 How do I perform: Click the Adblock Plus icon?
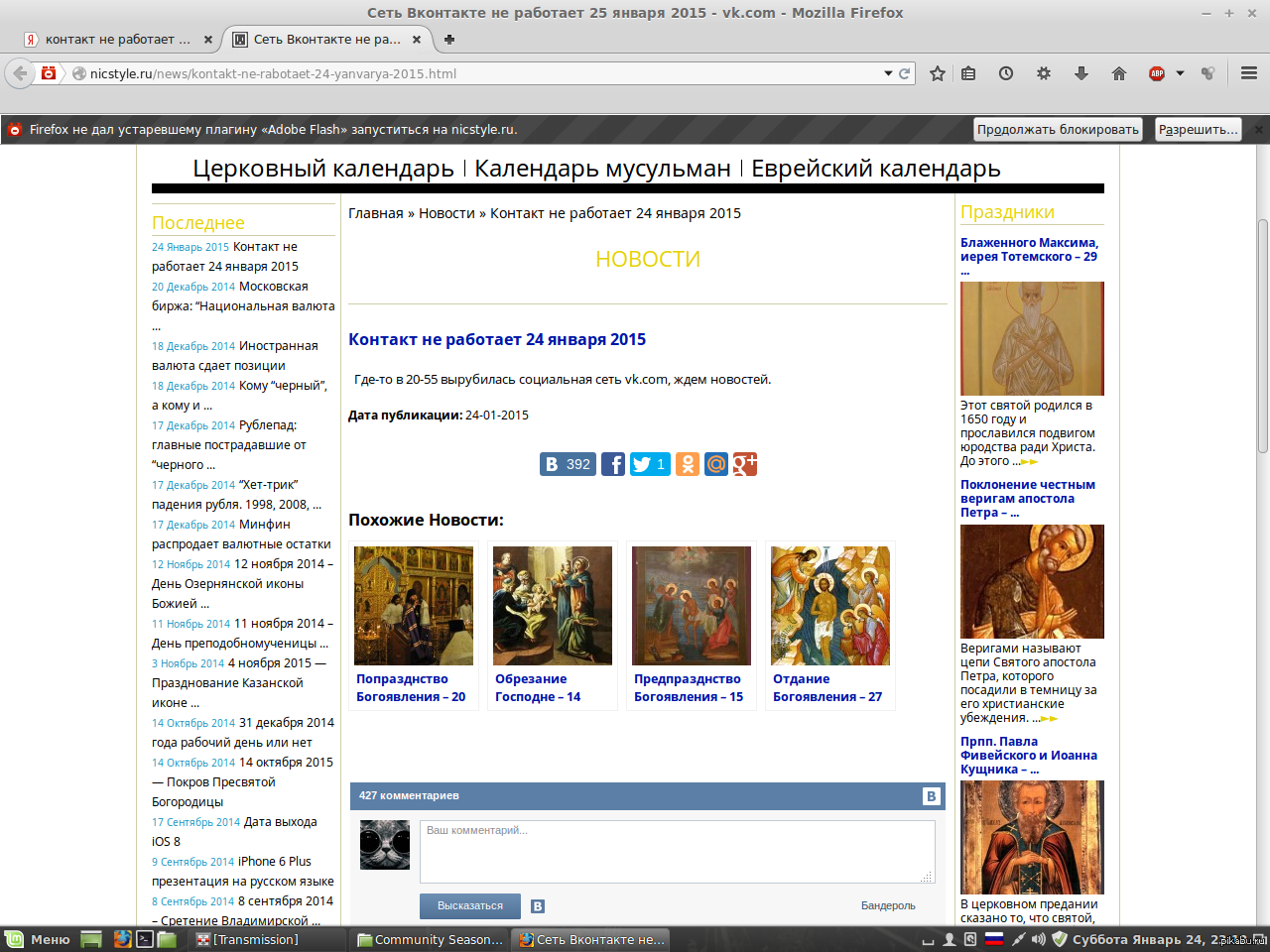tap(1157, 73)
